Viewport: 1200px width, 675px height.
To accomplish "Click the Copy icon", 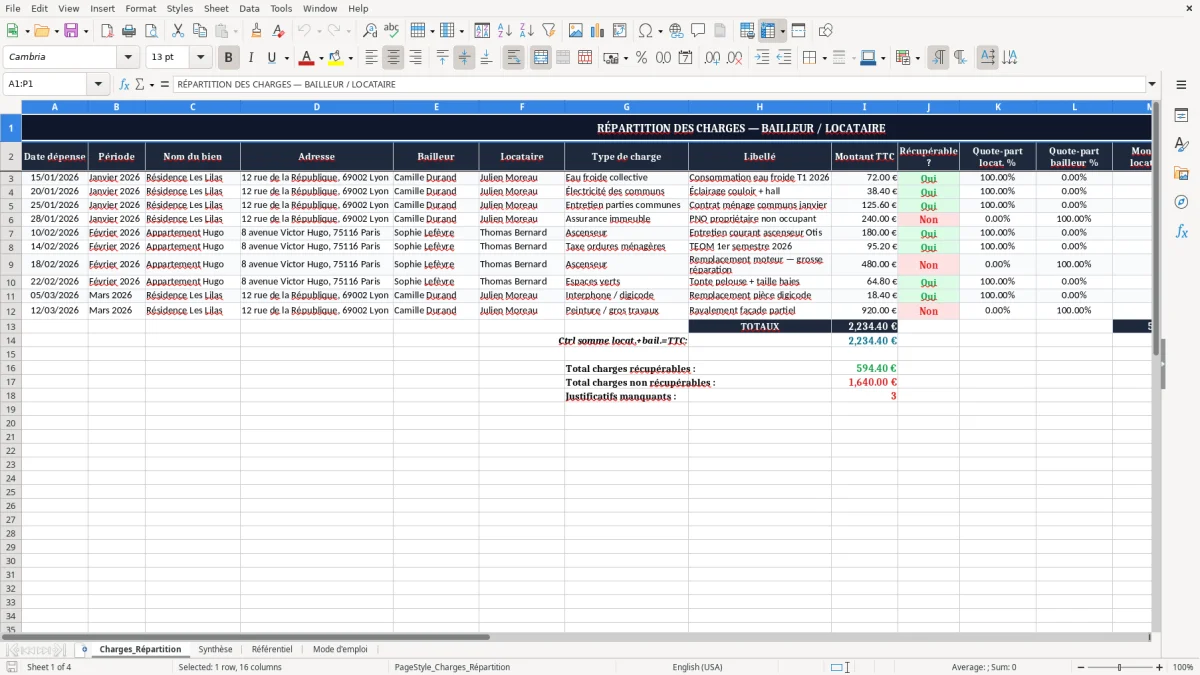I will 199,31.
